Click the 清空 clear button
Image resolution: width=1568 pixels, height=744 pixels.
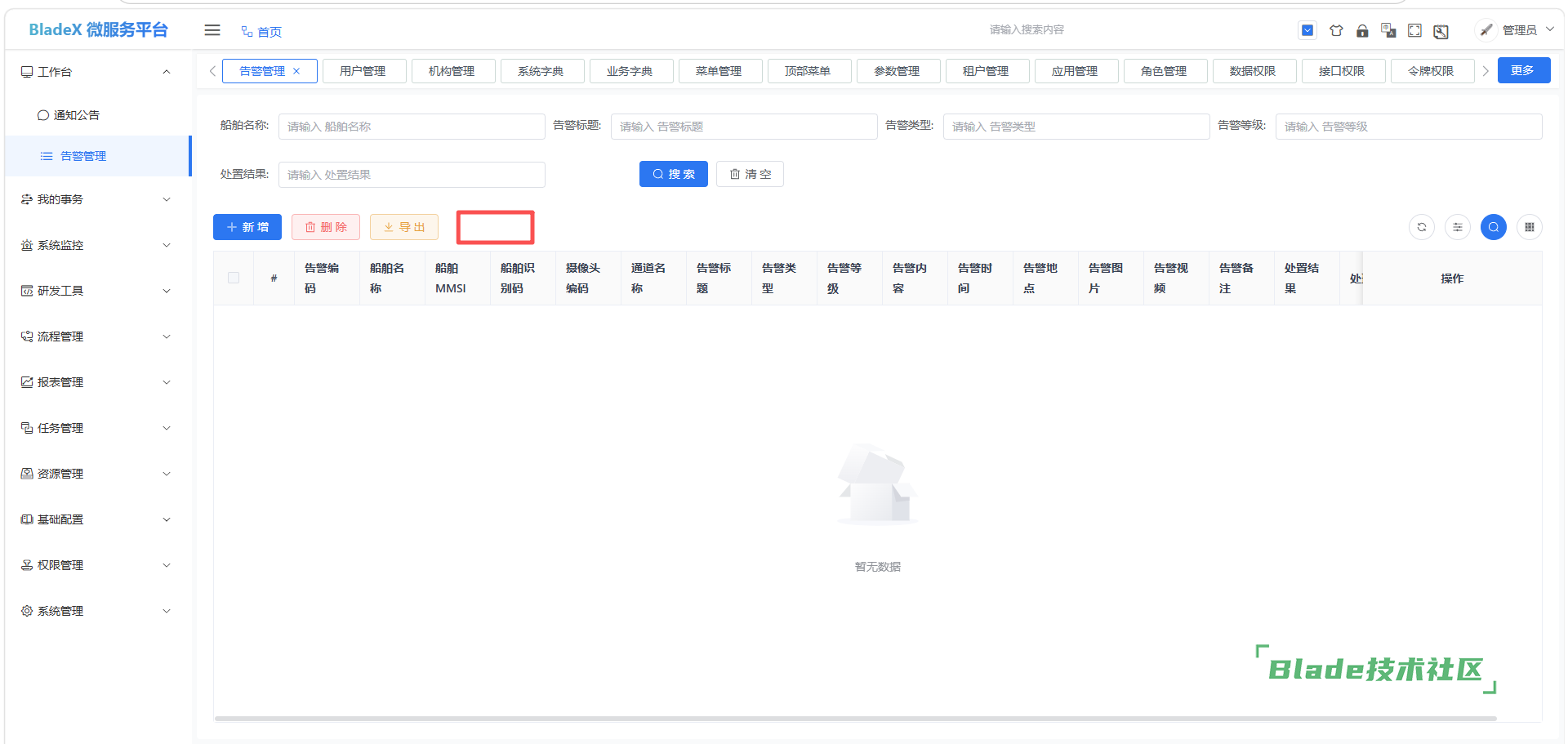(x=750, y=174)
